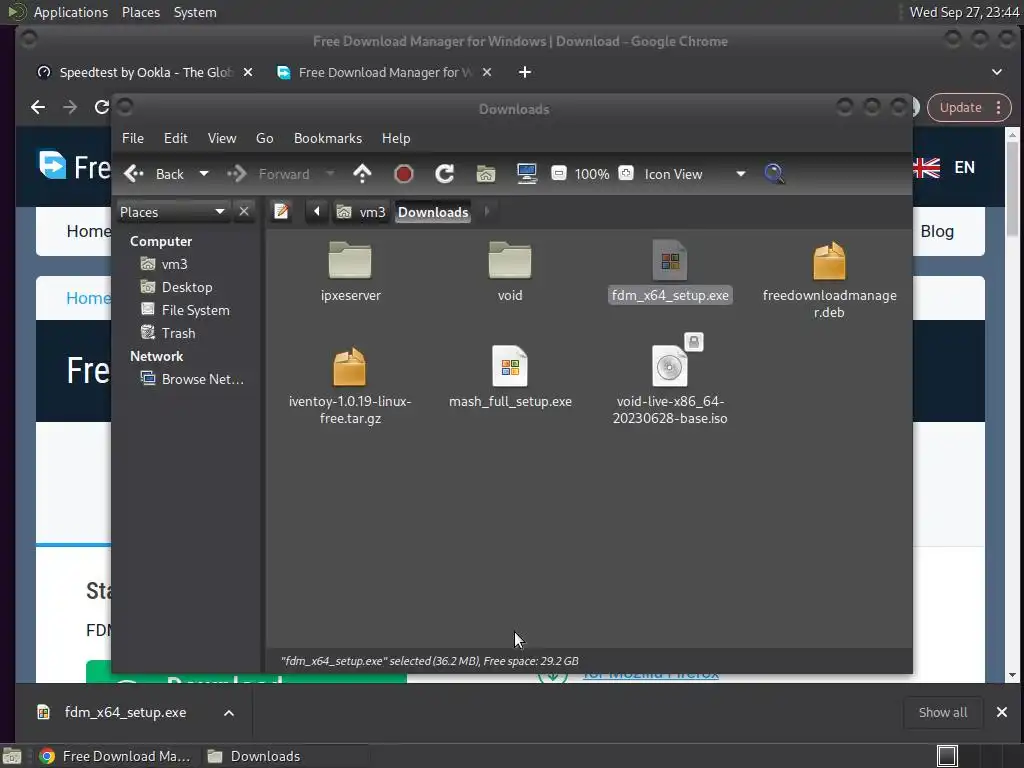Open the File menu in Downloads window
Screen dimensions: 1024x768
[133, 138]
